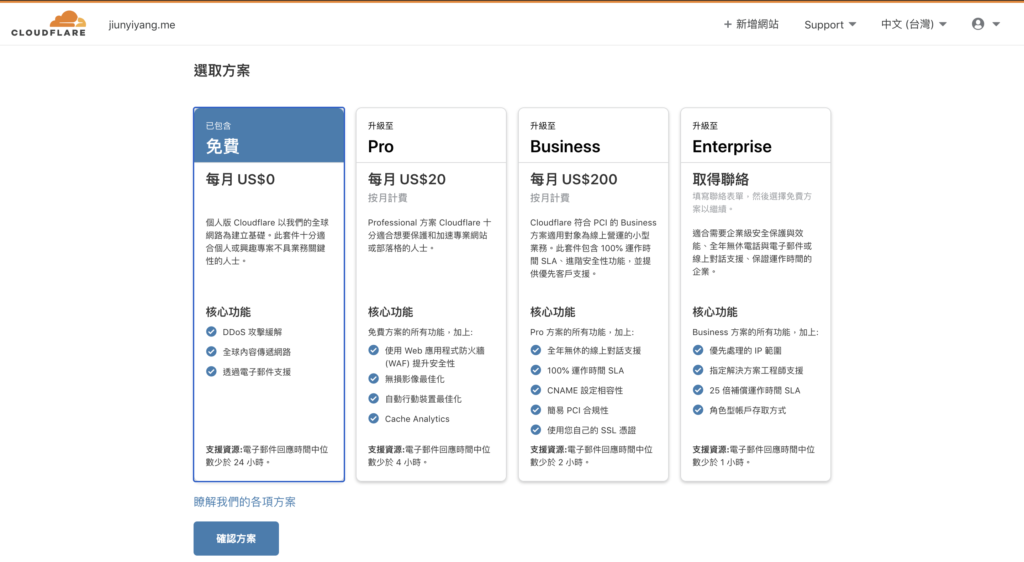This screenshot has height=562, width=1024.
Task: Open the Support dropdown menu
Action: tap(830, 24)
